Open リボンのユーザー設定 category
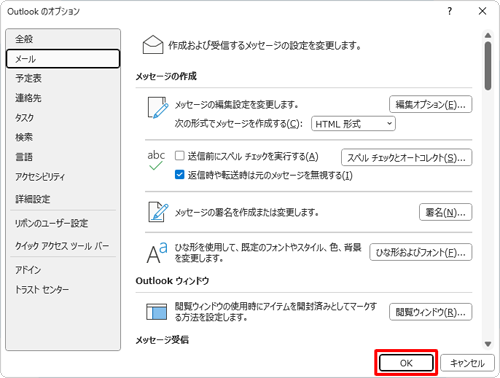Image resolution: width=500 pixels, height=378 pixels. [x=63, y=223]
